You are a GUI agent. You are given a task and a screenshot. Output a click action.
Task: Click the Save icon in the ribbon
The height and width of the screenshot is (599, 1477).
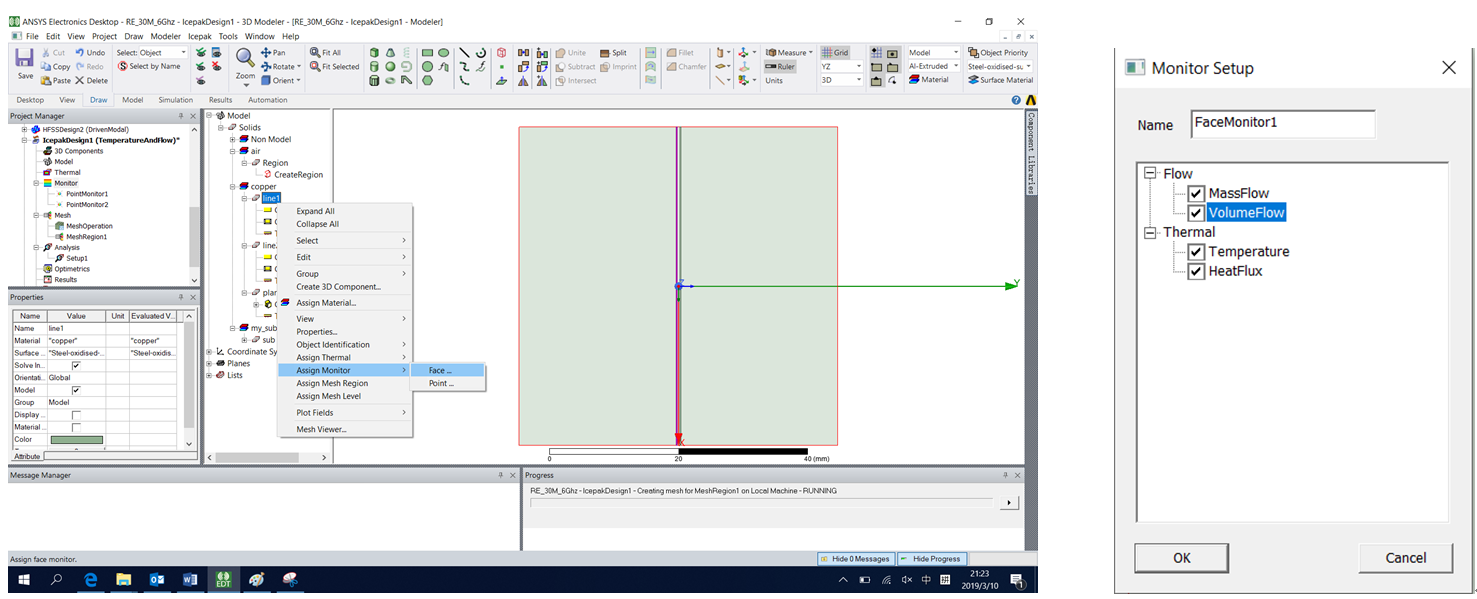pyautogui.click(x=25, y=59)
